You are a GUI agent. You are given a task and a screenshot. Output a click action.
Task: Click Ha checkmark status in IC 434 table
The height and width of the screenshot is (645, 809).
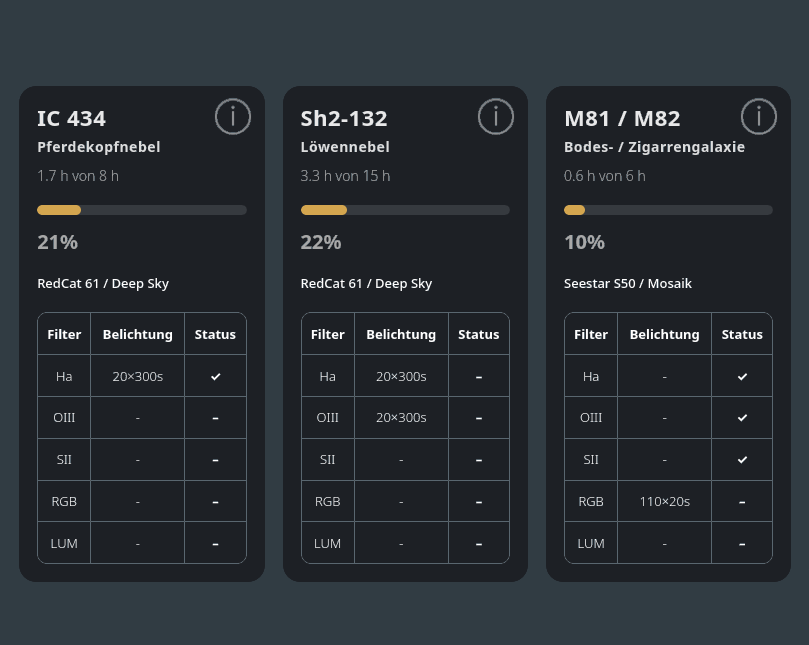tap(216, 377)
